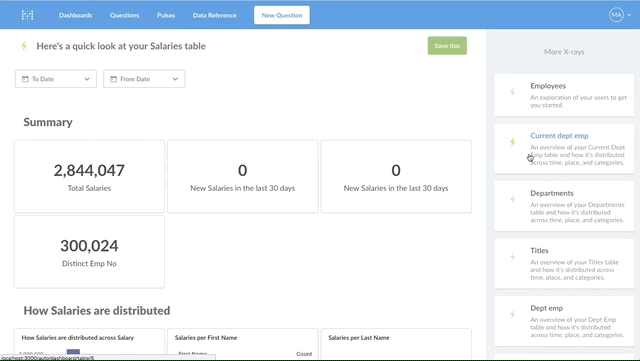Image resolution: width=640 pixels, height=361 pixels.
Task: Click the lightning bolt beside Employees x-ray
Action: (512, 92)
